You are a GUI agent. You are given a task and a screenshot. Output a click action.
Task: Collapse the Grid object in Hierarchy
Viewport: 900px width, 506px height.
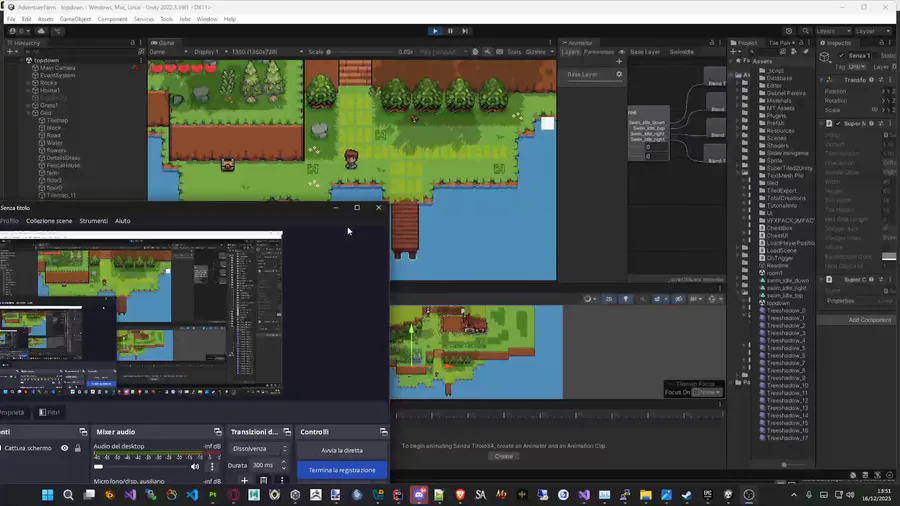click(28, 113)
